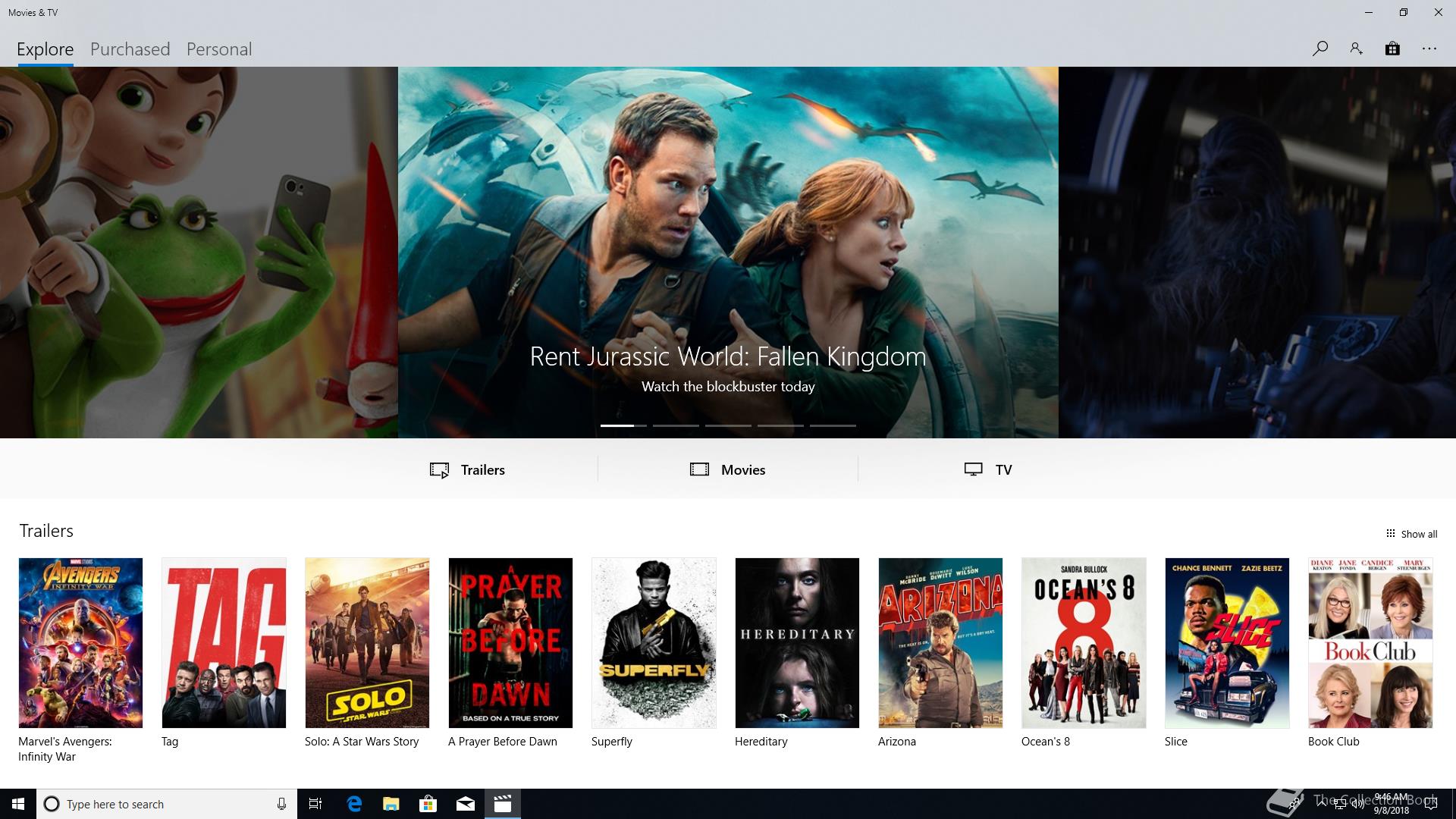This screenshot has width=1456, height=819.
Task: Open the Arizona poster
Action: pos(940,643)
